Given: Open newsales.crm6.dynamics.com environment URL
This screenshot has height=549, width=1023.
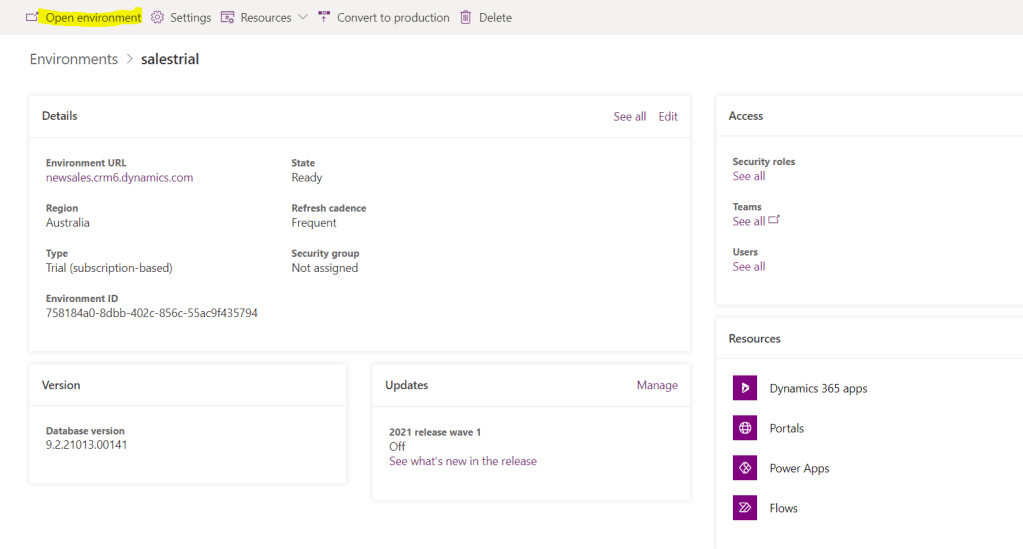Looking at the screenshot, I should pyautogui.click(x=119, y=177).
